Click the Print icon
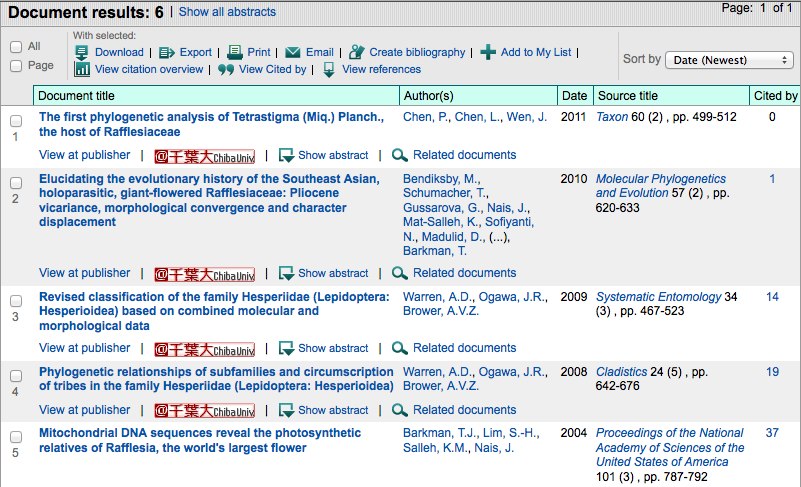The height and width of the screenshot is (487, 801). pos(234,52)
